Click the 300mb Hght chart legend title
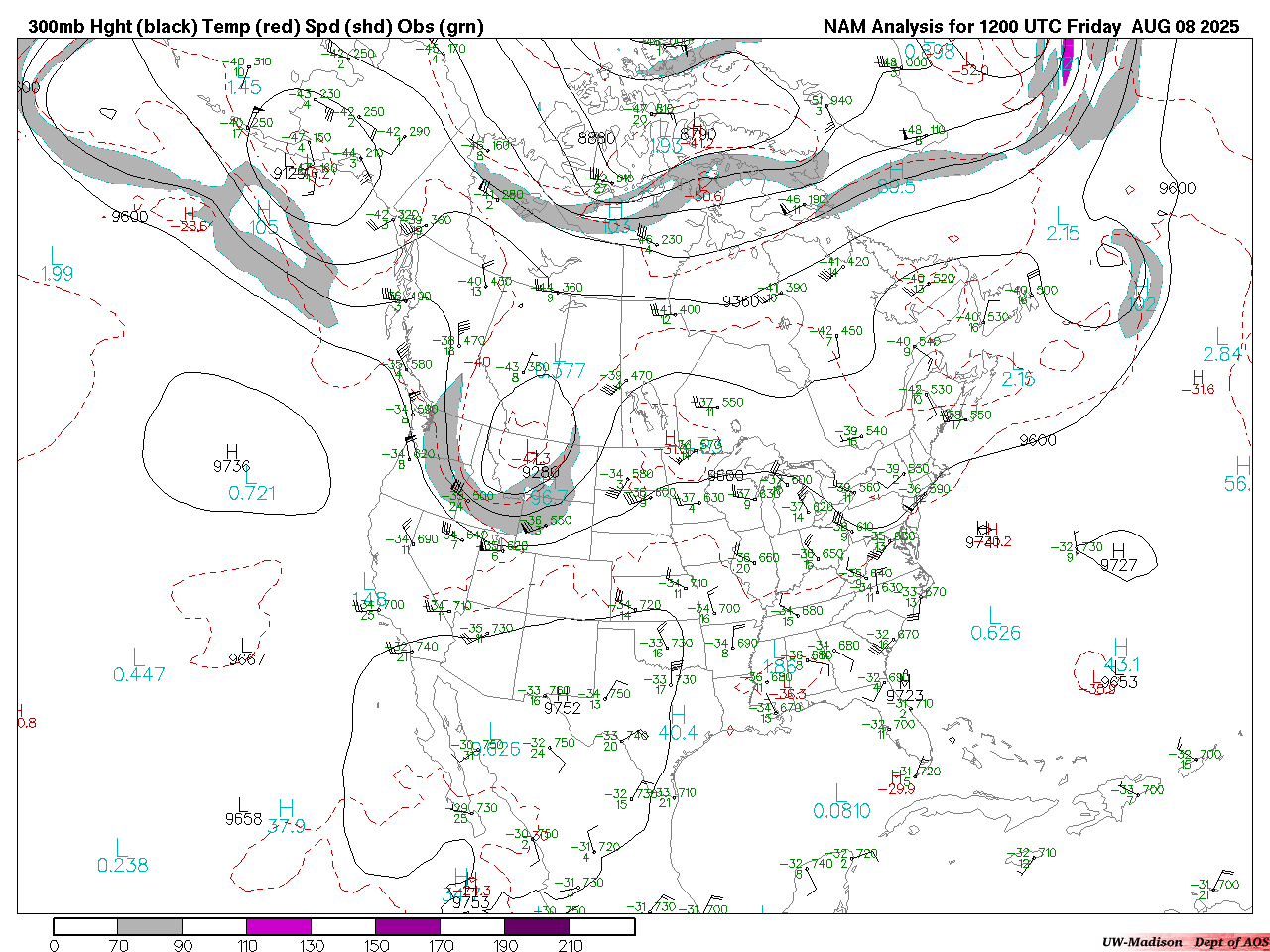This screenshot has height=952, width=1270. pos(256,27)
